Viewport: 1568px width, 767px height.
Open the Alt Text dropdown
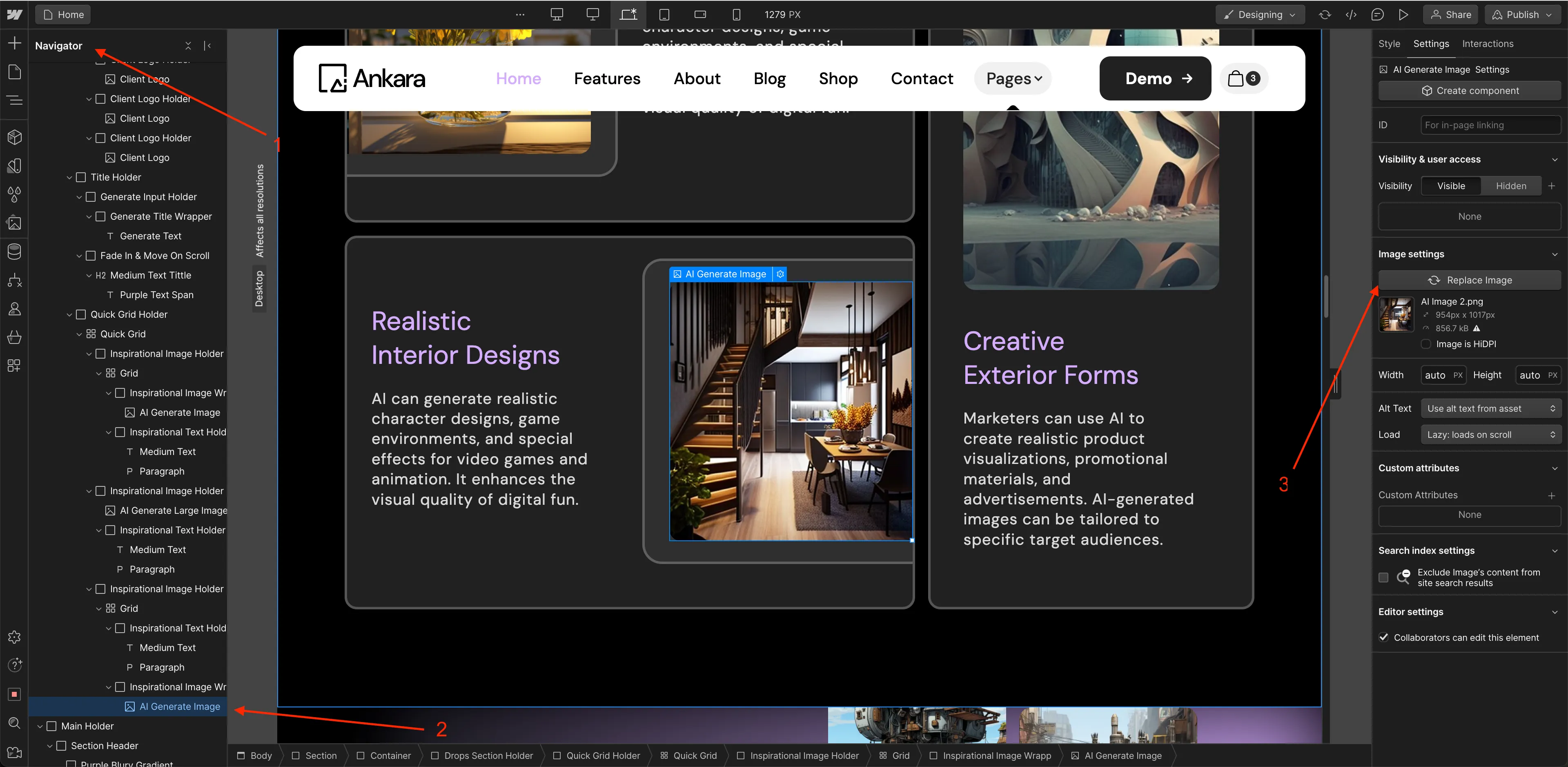[x=1491, y=408]
